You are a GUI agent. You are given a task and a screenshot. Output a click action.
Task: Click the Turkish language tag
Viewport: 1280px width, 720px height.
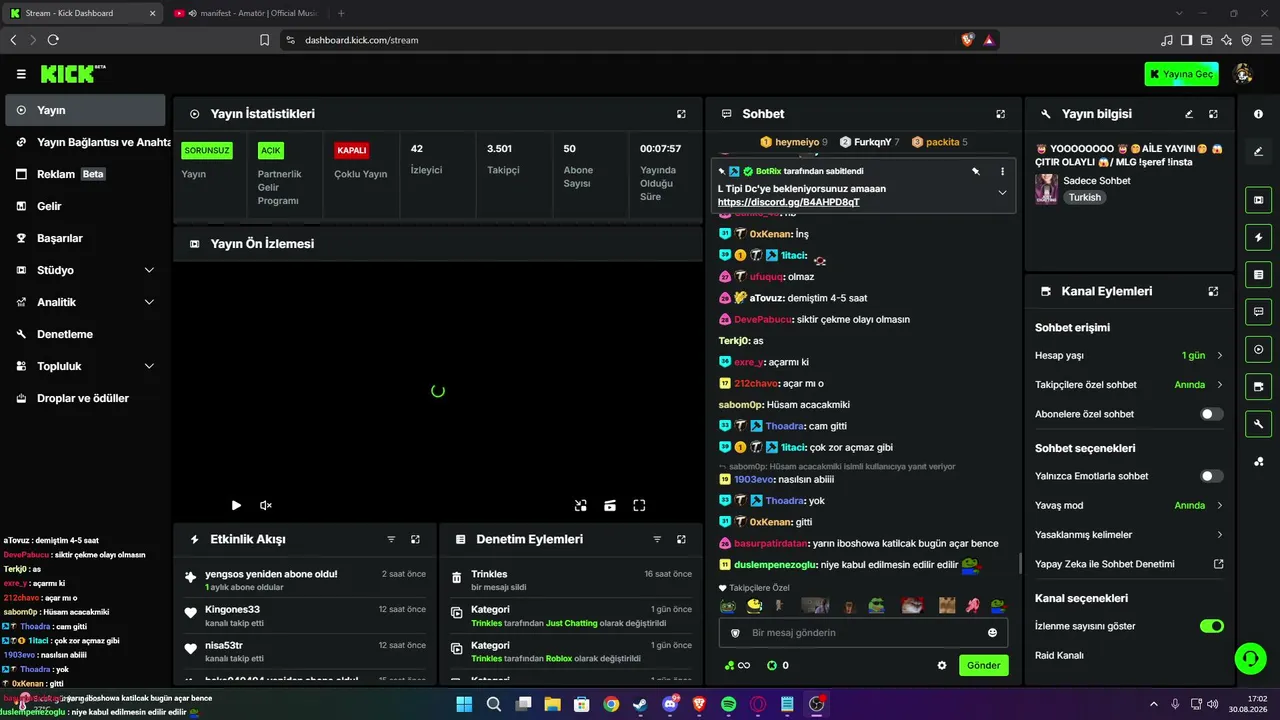(x=1084, y=197)
